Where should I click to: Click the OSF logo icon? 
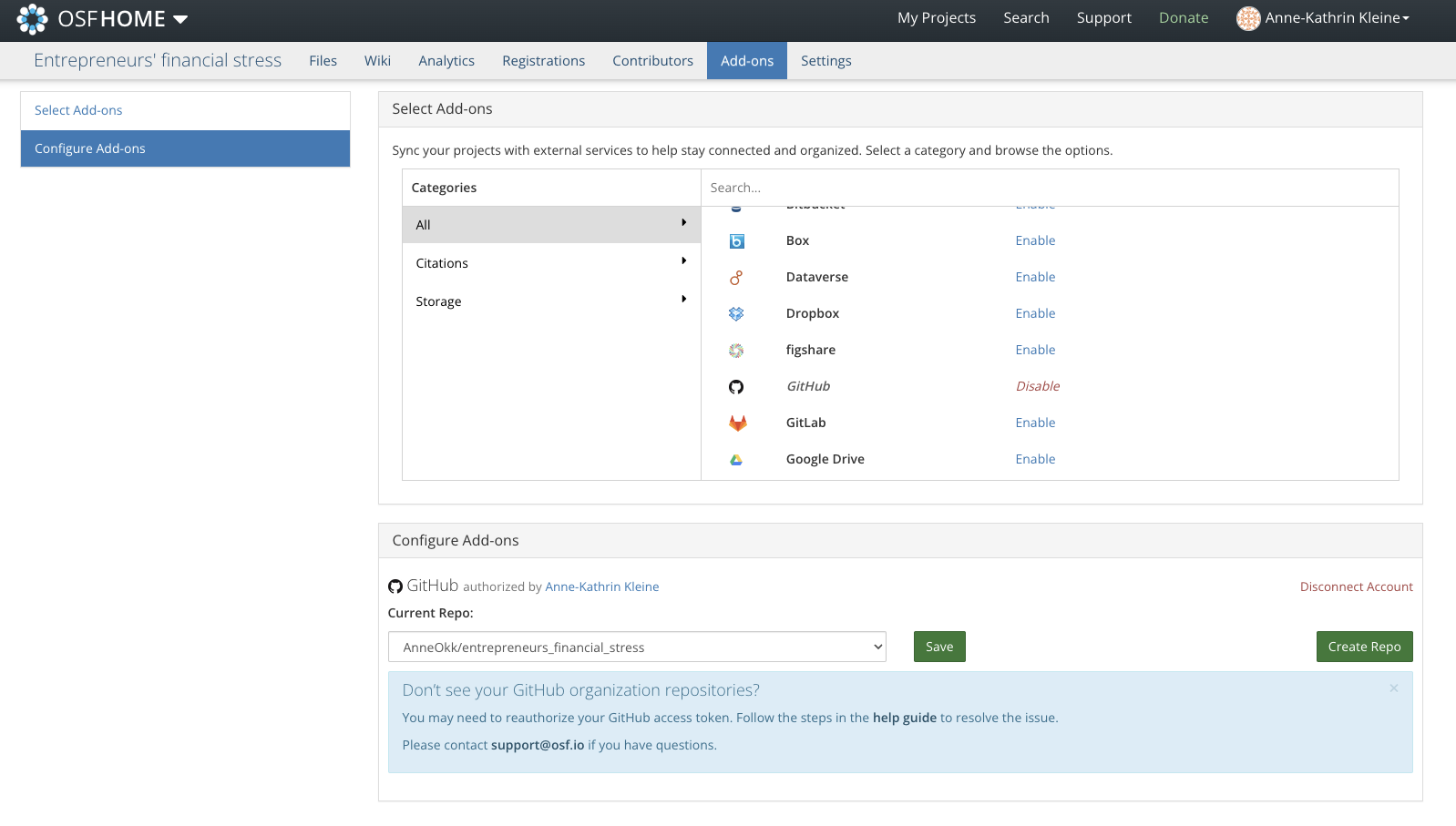32,18
